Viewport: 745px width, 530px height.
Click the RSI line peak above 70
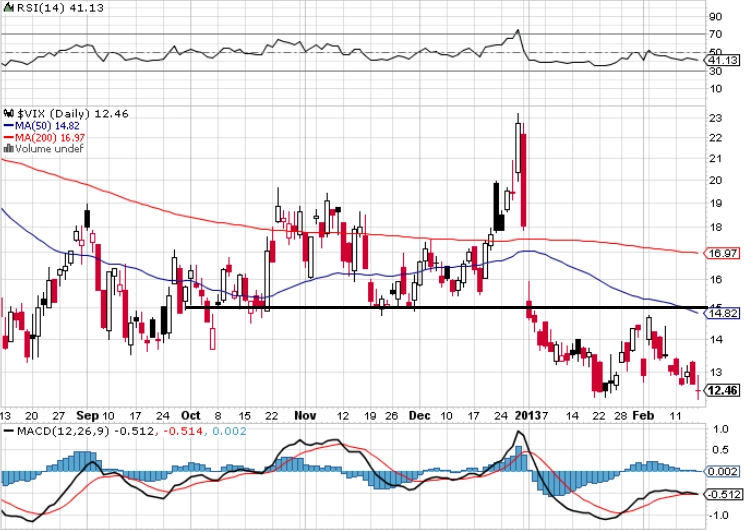tap(518, 30)
